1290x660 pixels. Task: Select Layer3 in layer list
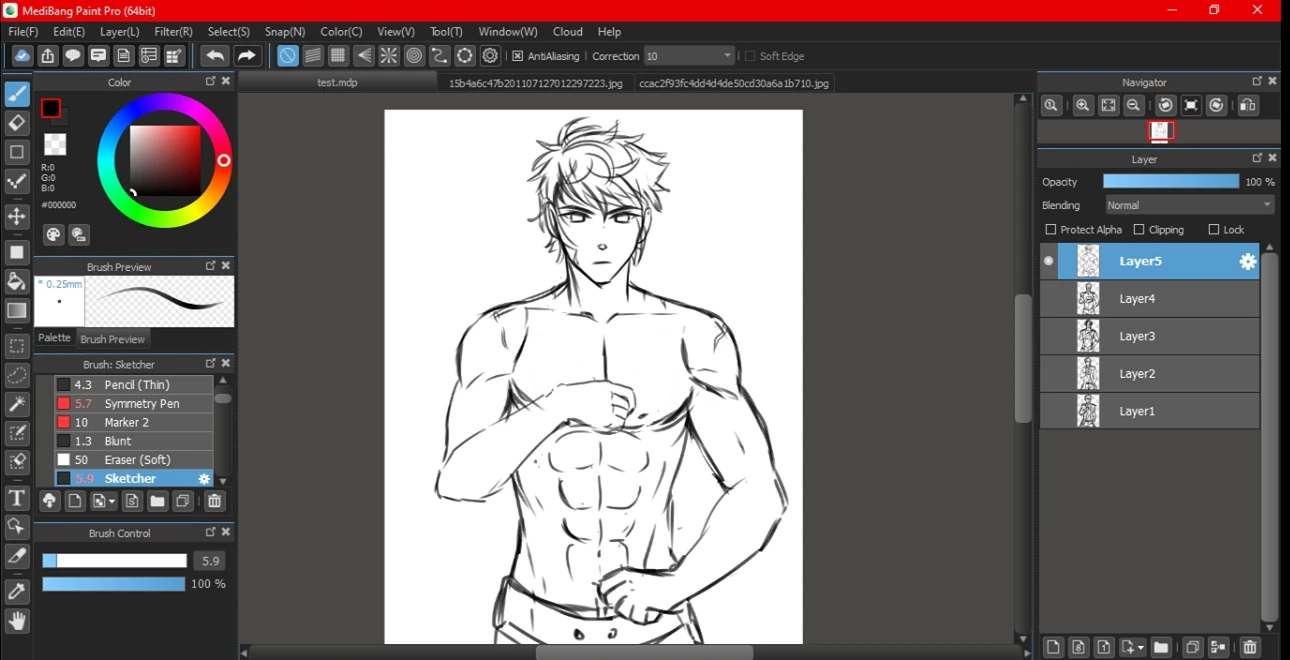coord(1150,336)
